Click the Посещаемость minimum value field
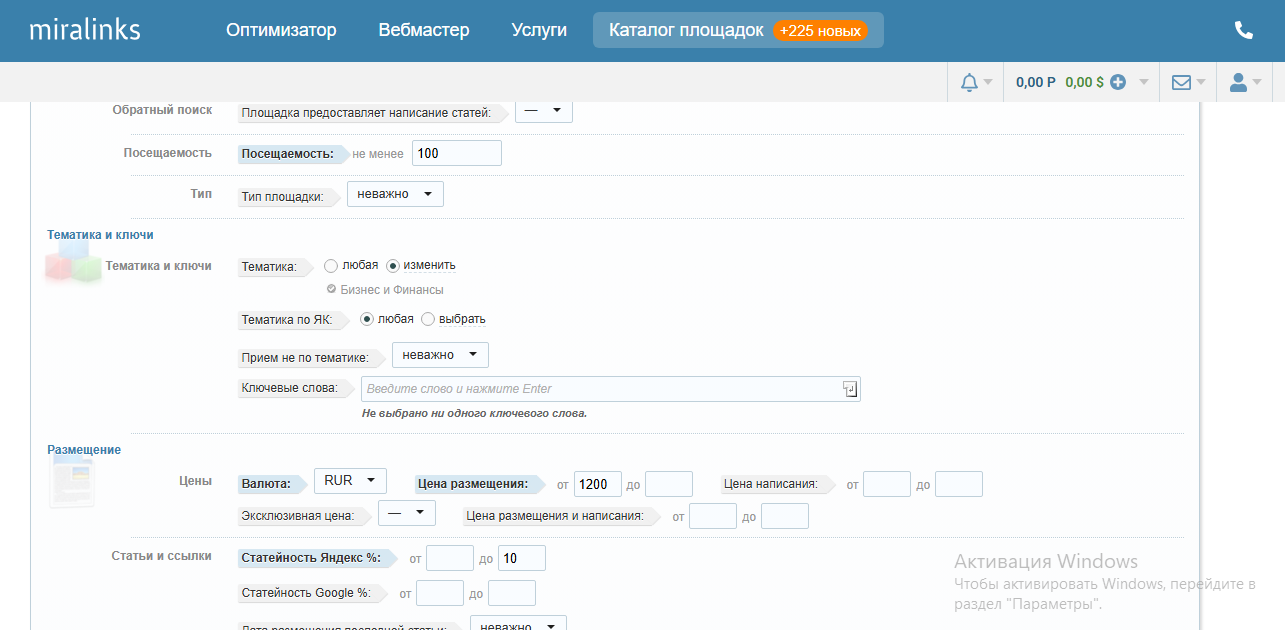This screenshot has width=1285, height=630. (456, 153)
